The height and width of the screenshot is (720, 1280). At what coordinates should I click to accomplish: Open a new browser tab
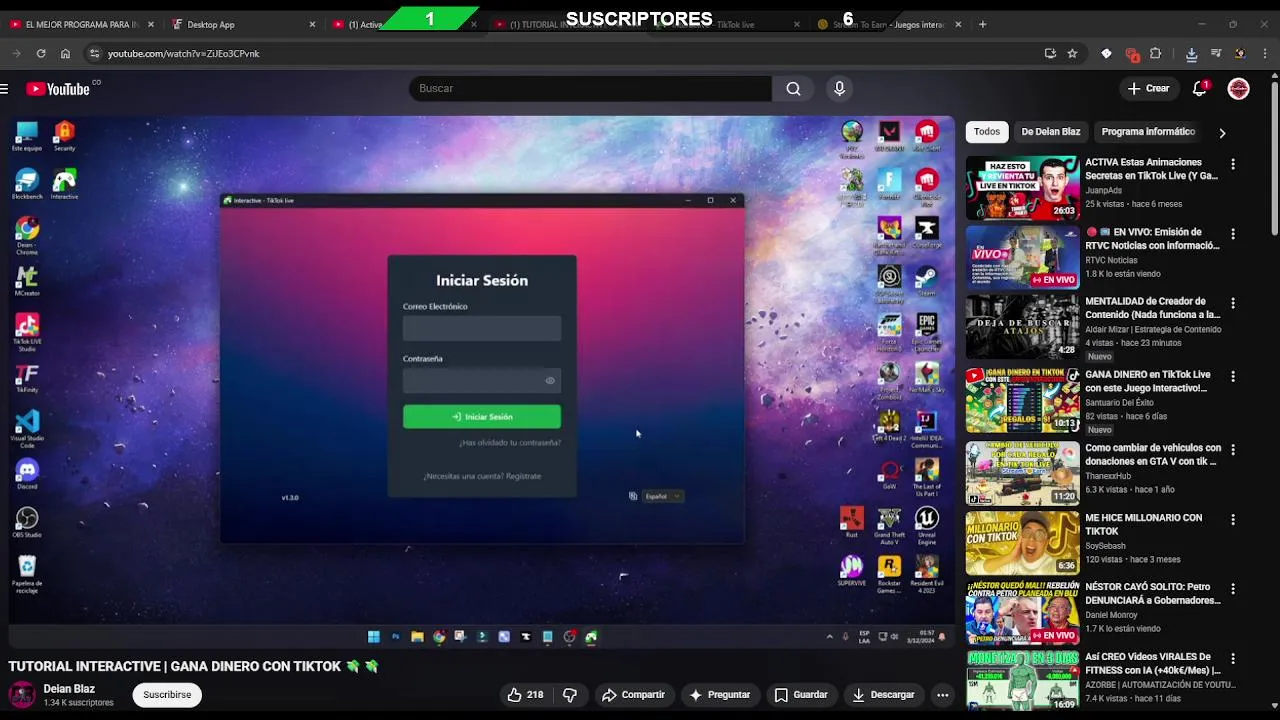(982, 24)
